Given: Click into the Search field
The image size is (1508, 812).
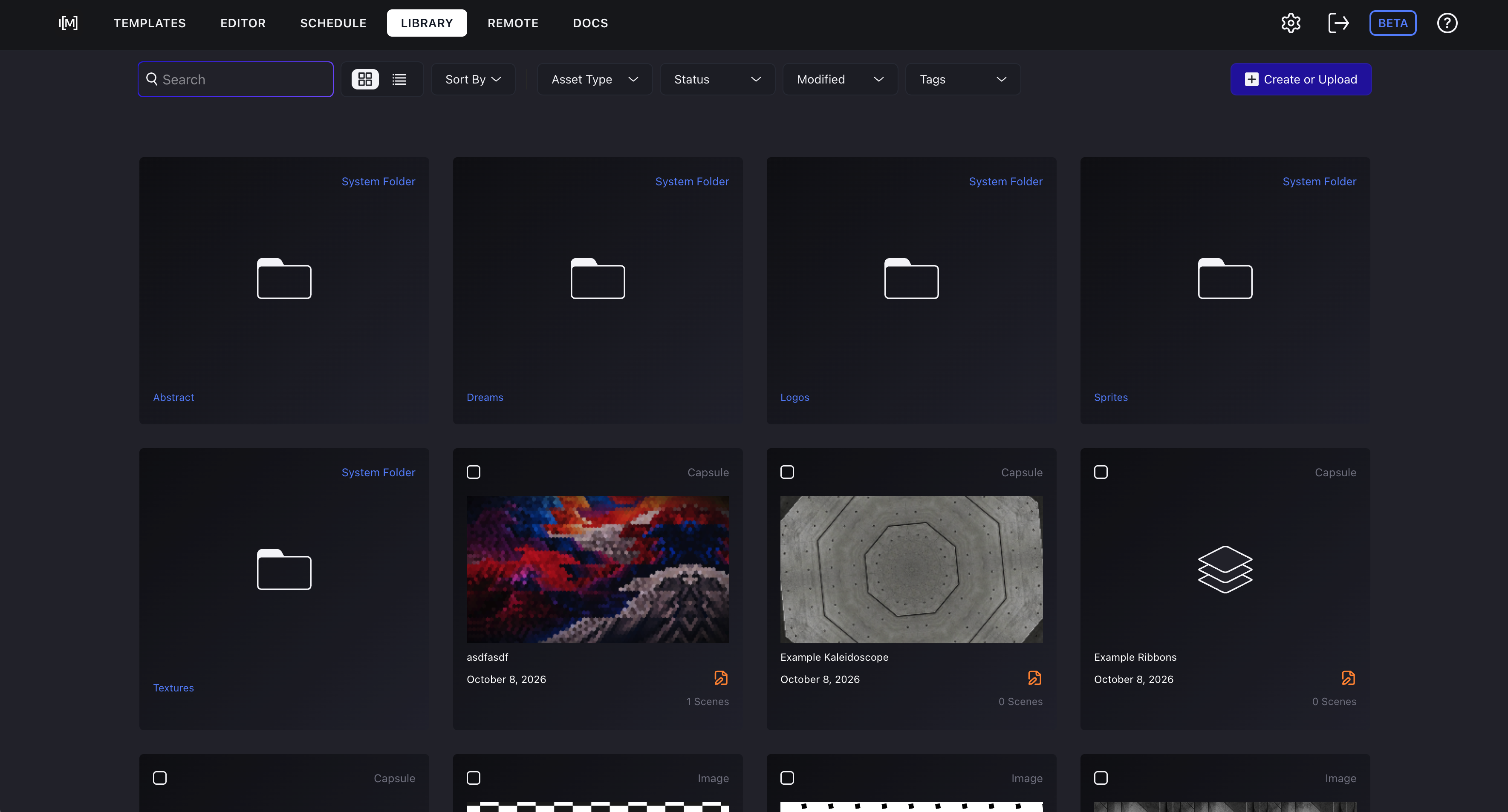Looking at the screenshot, I should (236, 79).
